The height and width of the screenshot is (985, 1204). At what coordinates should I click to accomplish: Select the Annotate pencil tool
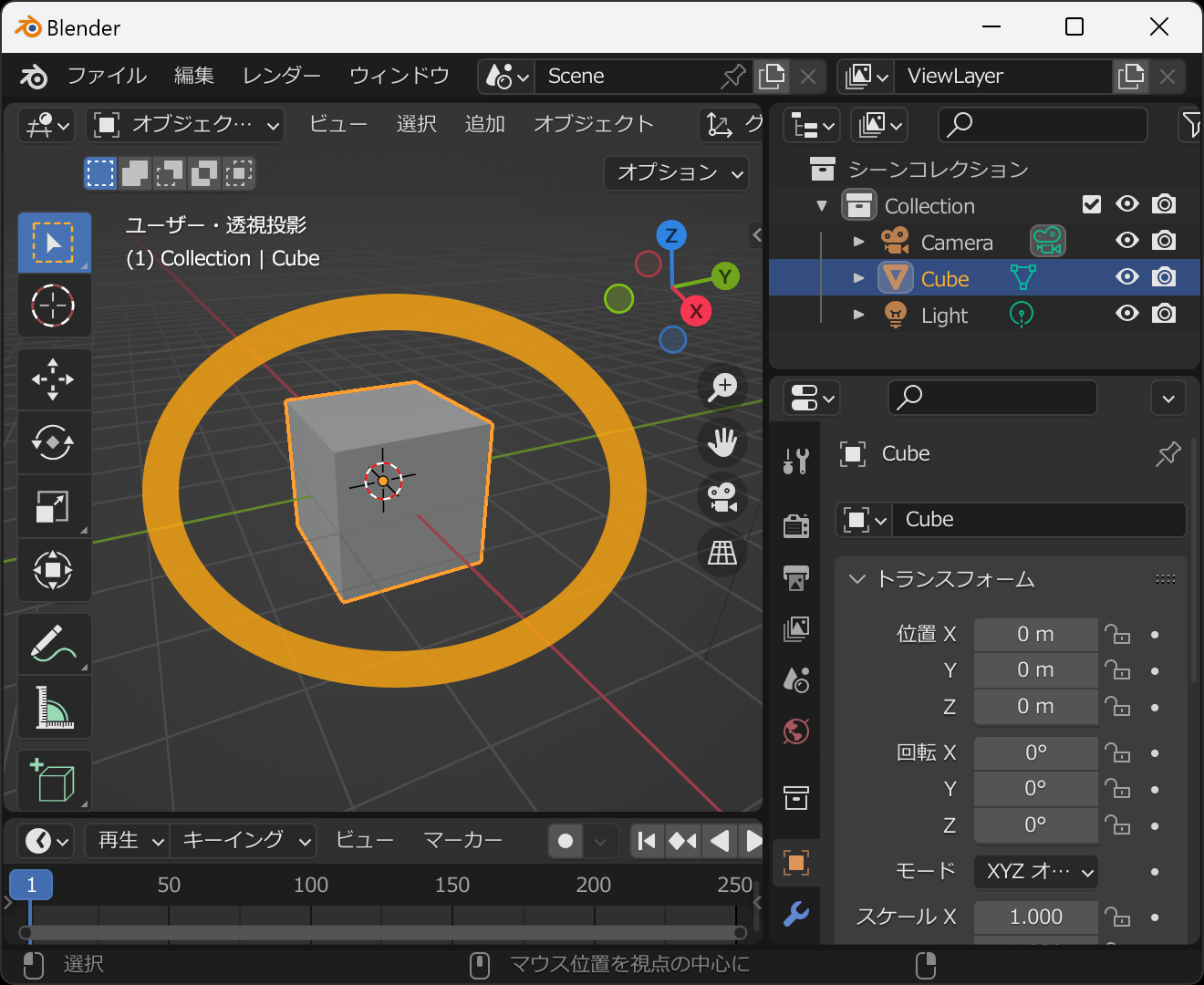point(54,644)
